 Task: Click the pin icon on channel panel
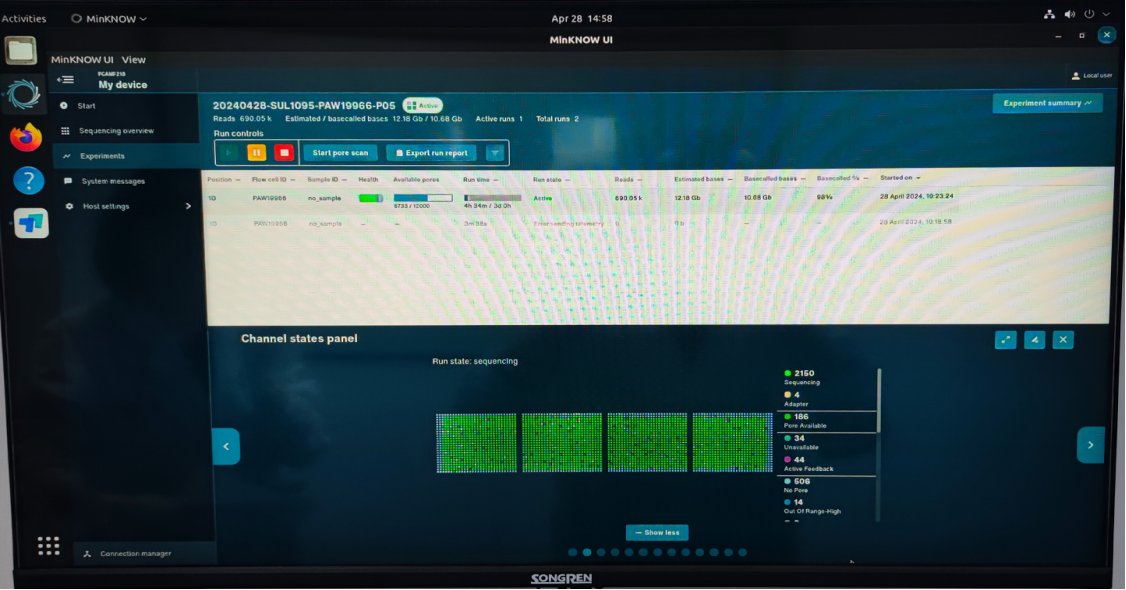pyautogui.click(x=1034, y=340)
